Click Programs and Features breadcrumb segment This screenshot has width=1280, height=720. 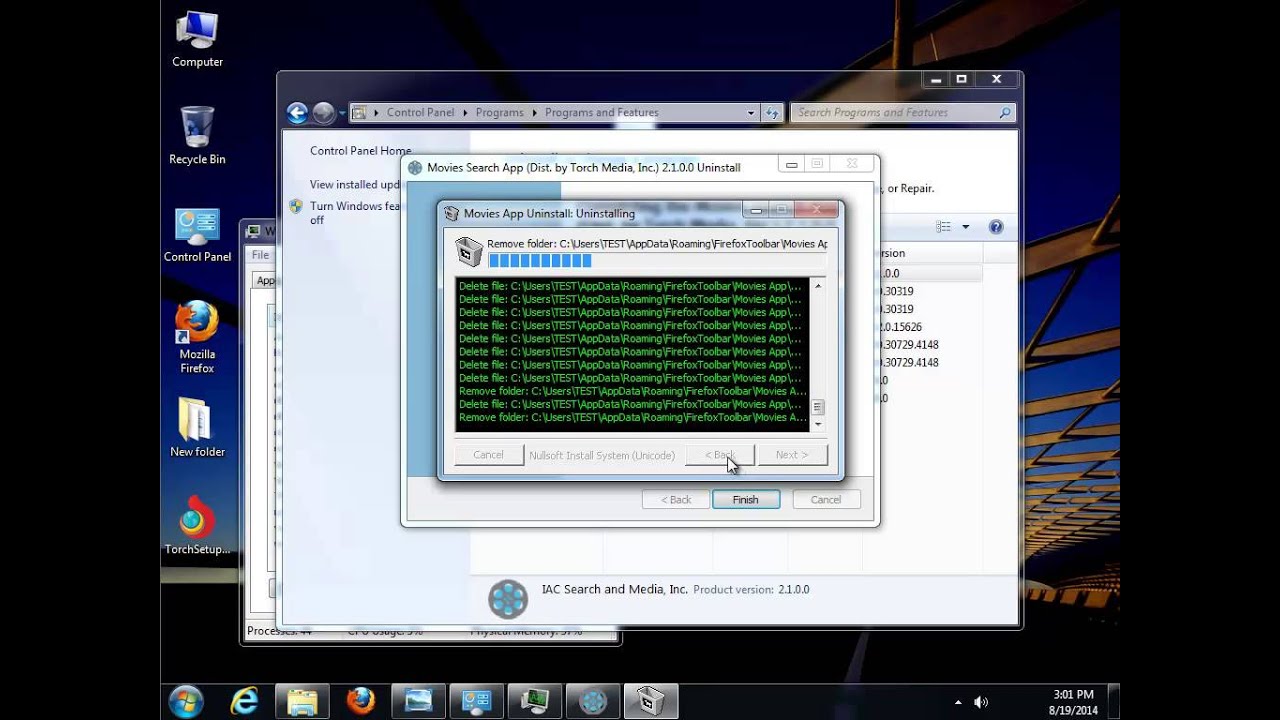601,113
